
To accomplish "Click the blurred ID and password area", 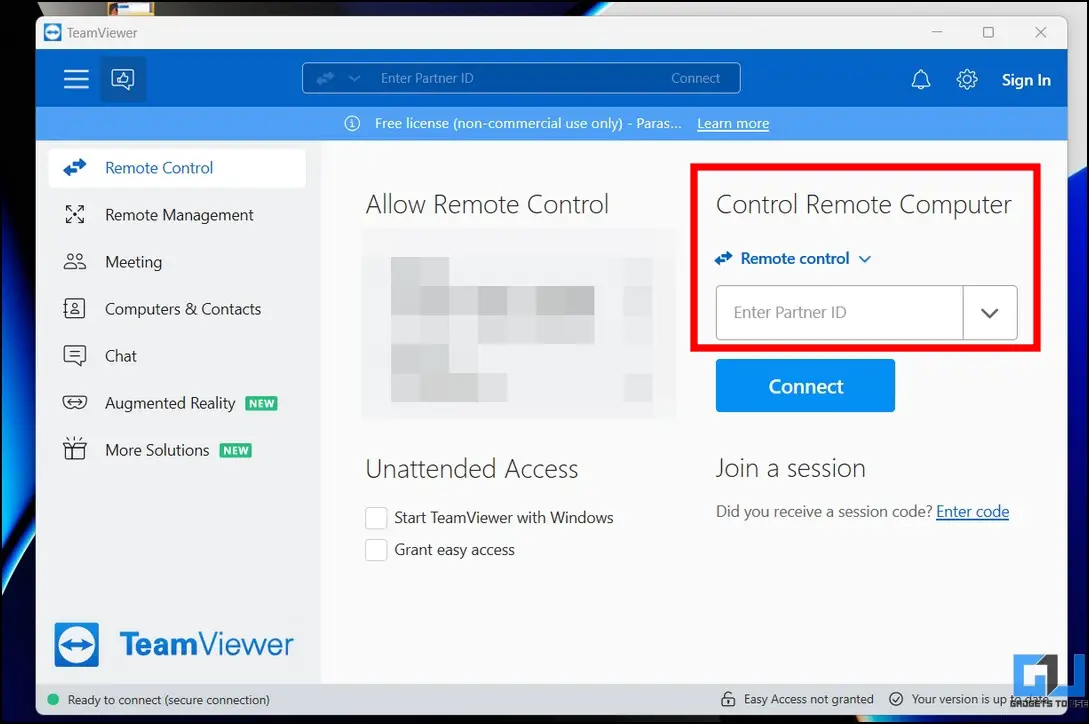I will (x=519, y=324).
